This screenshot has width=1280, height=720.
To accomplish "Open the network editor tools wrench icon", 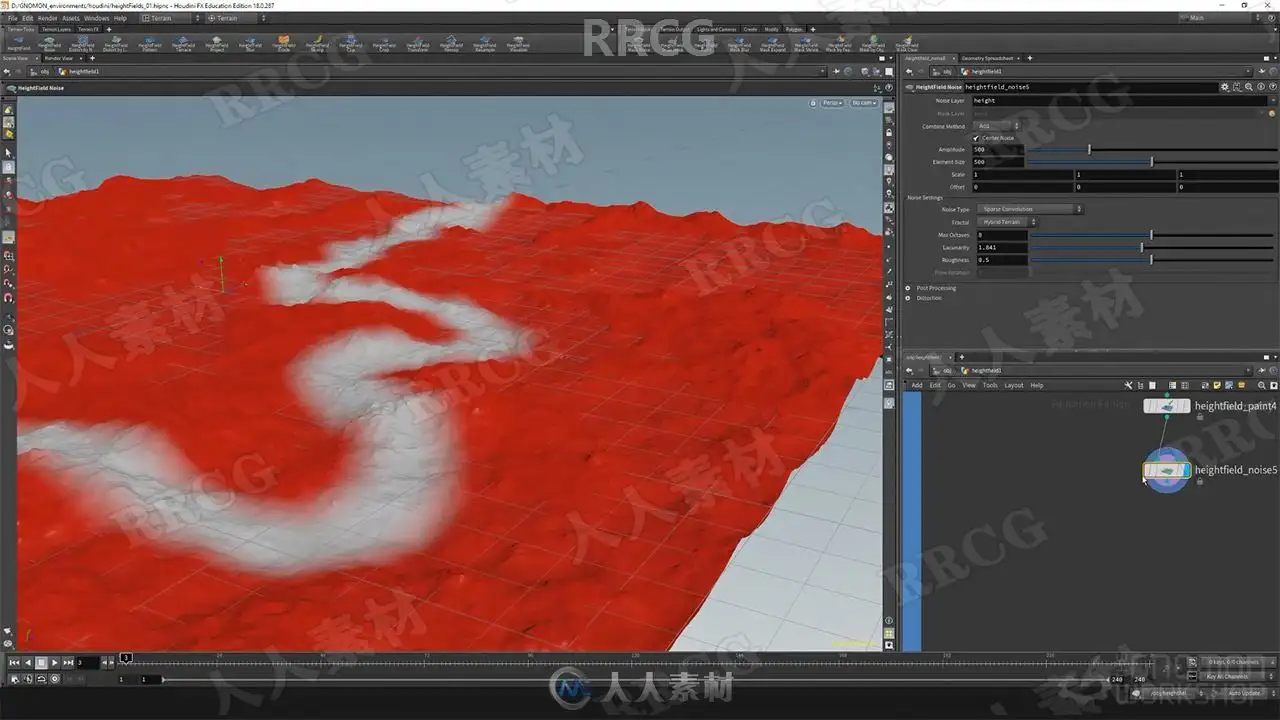I will (x=1129, y=385).
